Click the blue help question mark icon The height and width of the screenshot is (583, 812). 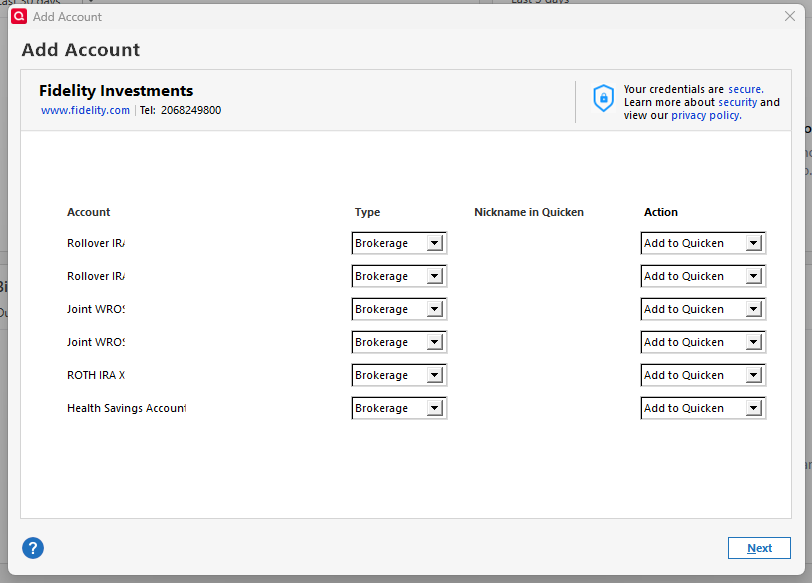(33, 548)
